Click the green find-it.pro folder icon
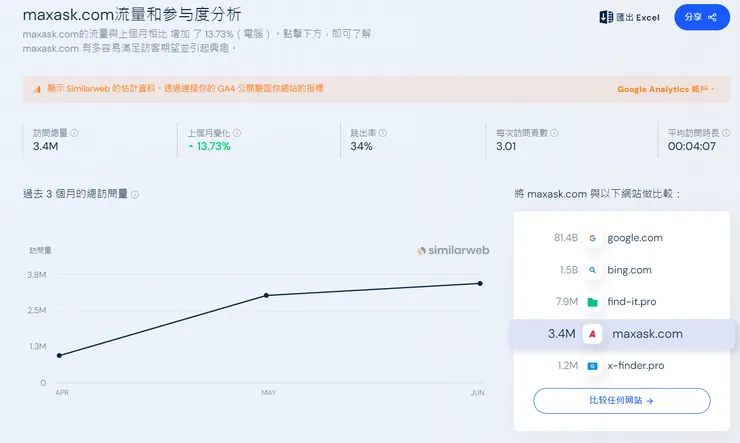The image size is (740, 443). 592,302
